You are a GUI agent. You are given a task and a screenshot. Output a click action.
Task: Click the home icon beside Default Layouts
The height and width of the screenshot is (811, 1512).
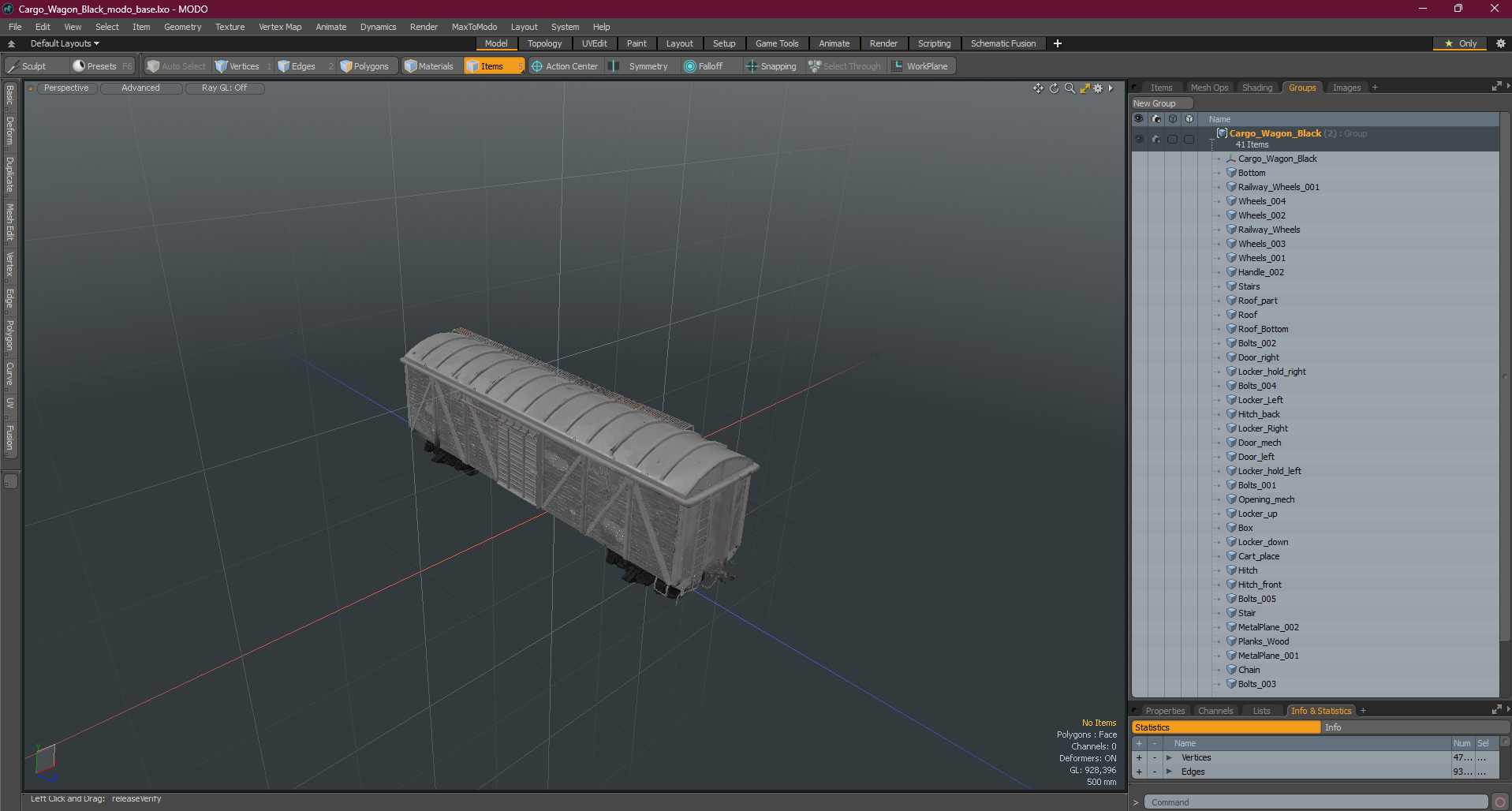pos(11,43)
